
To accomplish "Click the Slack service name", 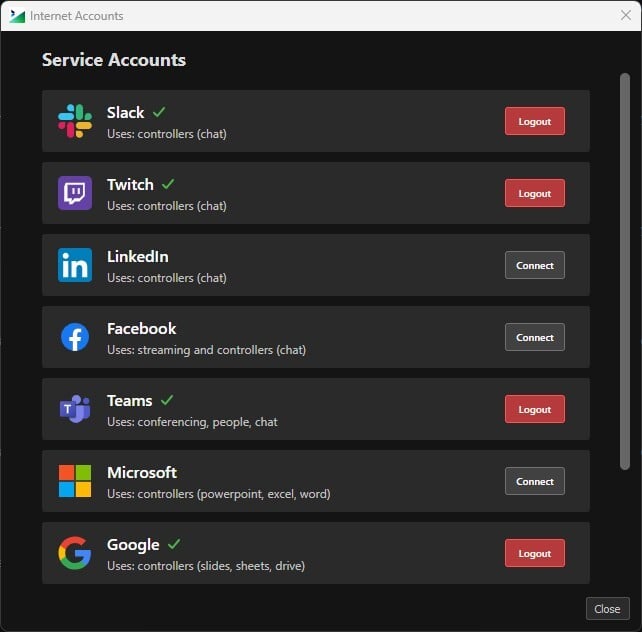I will tap(125, 112).
